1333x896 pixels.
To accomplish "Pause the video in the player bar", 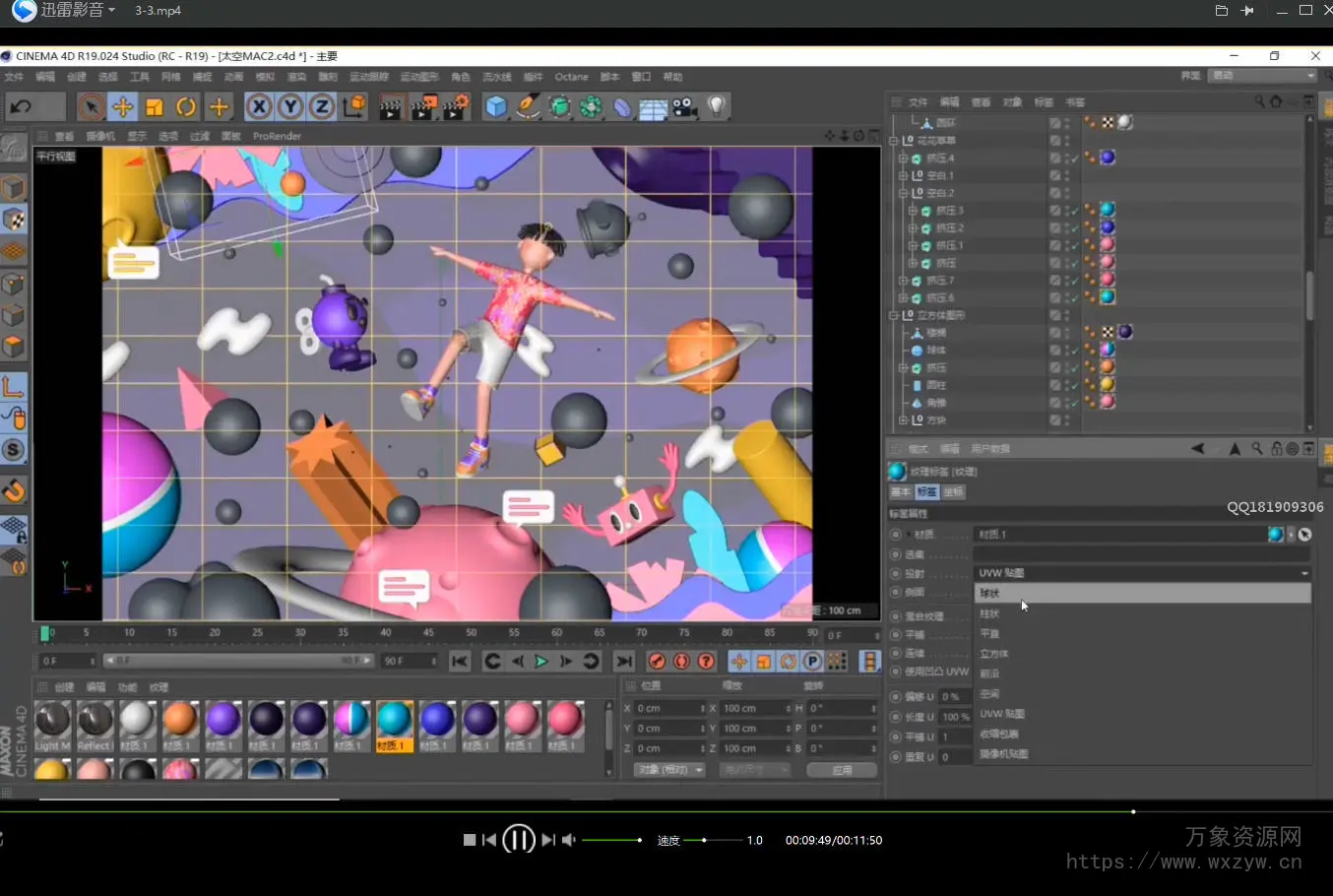I will 519,840.
